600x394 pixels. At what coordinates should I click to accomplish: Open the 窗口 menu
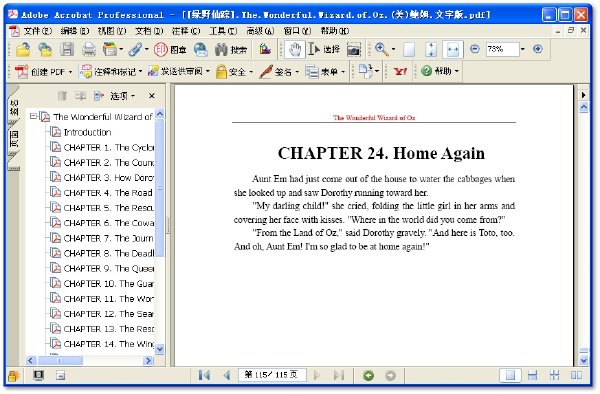[297, 31]
